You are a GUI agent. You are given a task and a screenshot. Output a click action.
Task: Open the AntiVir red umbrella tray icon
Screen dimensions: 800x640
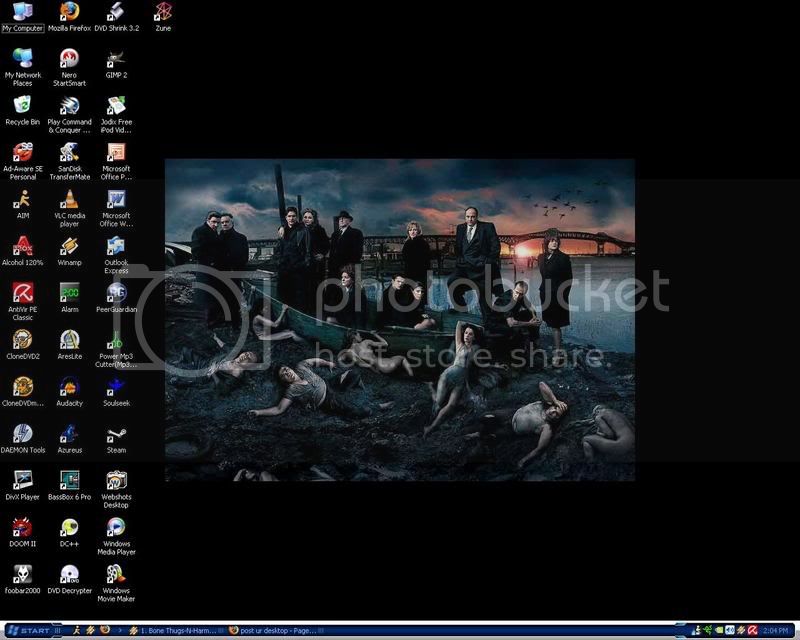tap(752, 631)
